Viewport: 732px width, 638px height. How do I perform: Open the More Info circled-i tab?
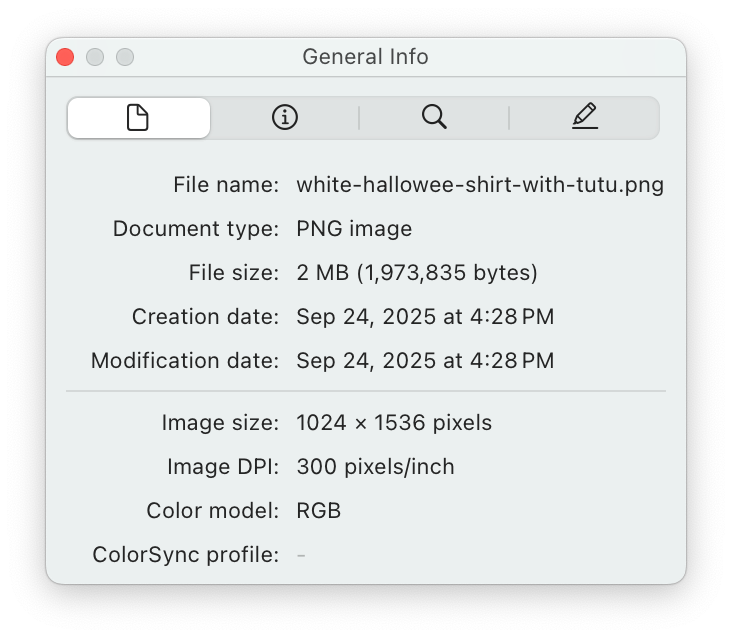[285, 118]
